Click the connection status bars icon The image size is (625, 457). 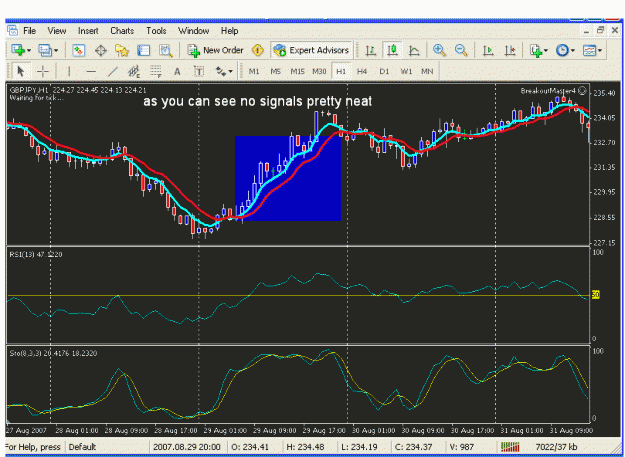click(510, 447)
